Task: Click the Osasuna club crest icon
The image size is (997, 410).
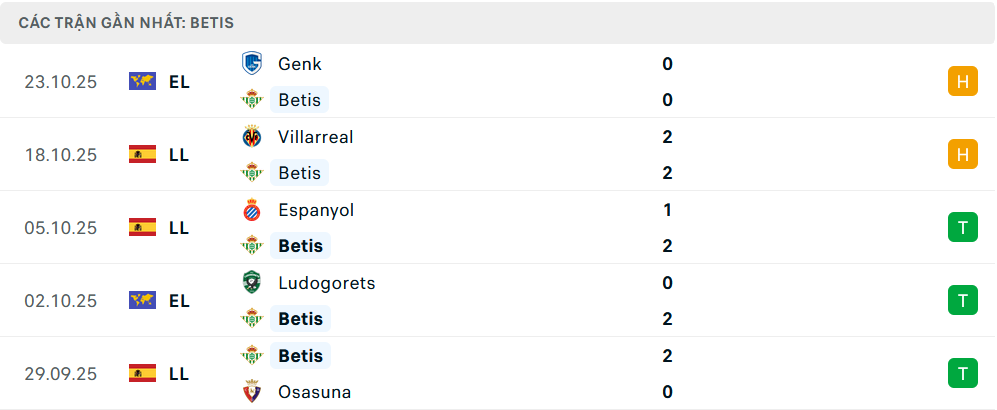Action: 251,392
